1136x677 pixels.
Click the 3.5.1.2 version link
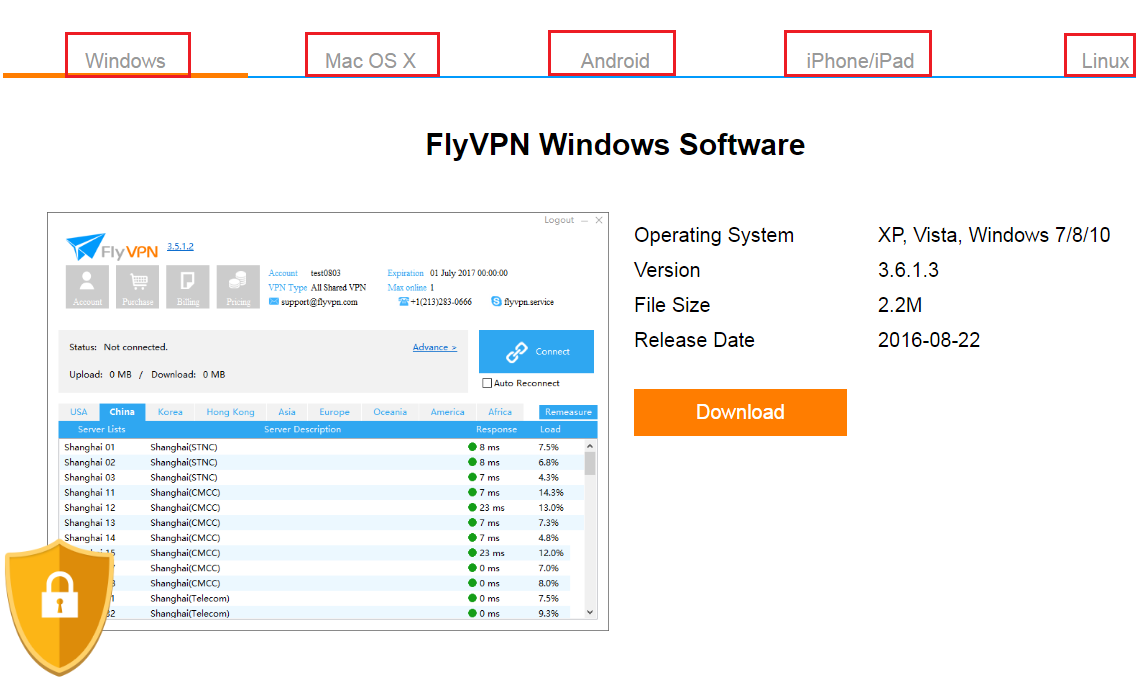click(180, 246)
